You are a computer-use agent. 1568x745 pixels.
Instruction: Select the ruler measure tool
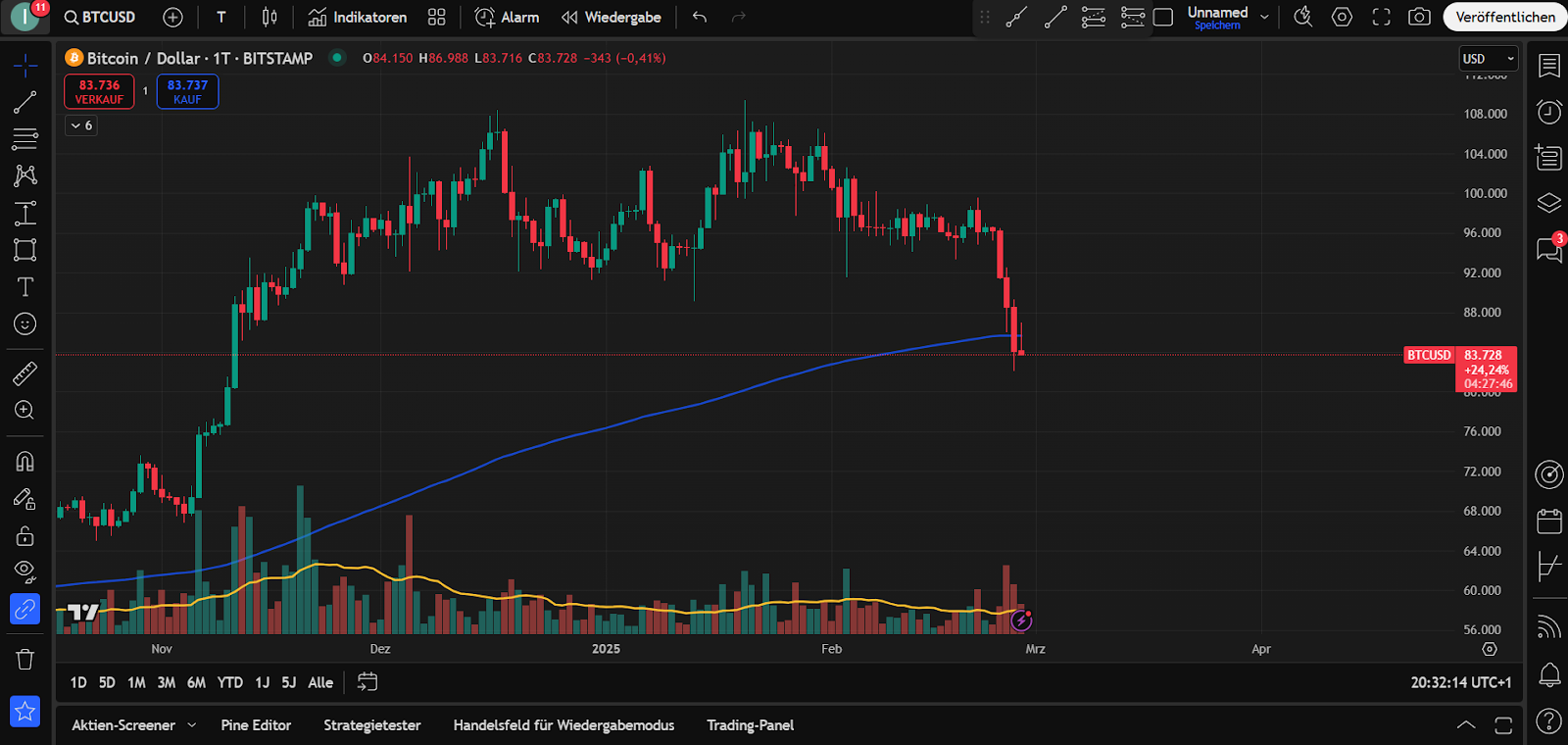25,372
